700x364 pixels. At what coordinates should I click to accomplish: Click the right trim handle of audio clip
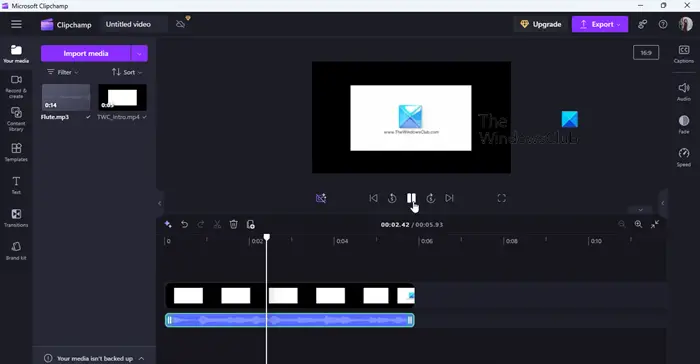[410, 320]
